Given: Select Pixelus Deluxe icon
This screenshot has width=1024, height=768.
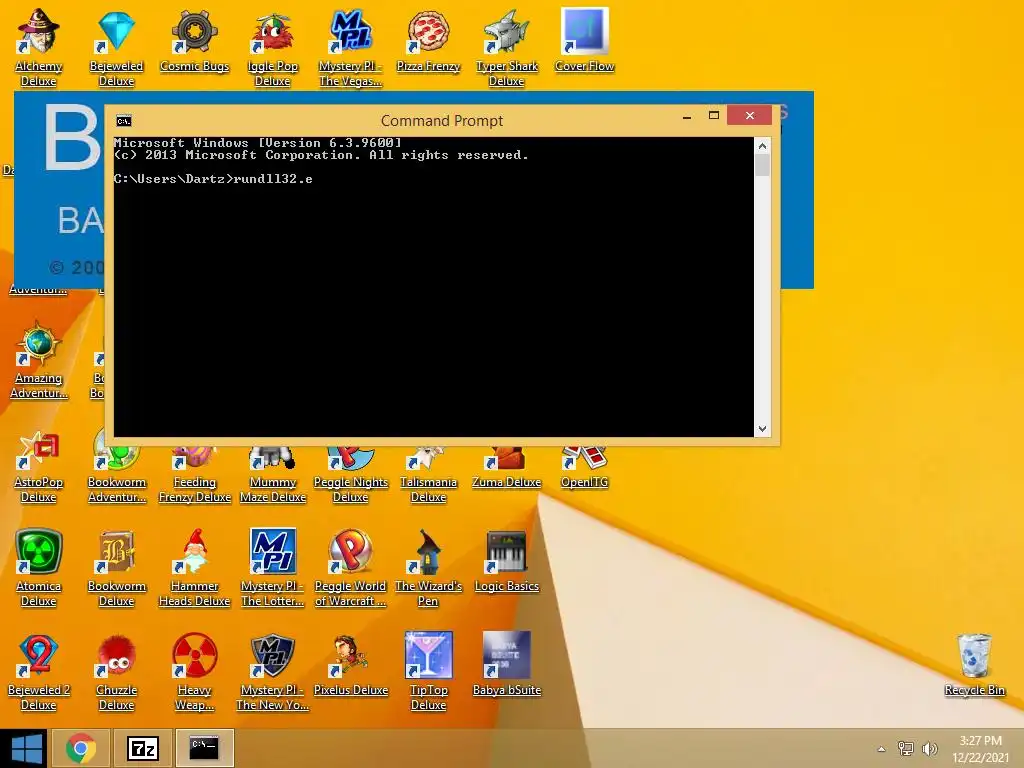Looking at the screenshot, I should 350,664.
